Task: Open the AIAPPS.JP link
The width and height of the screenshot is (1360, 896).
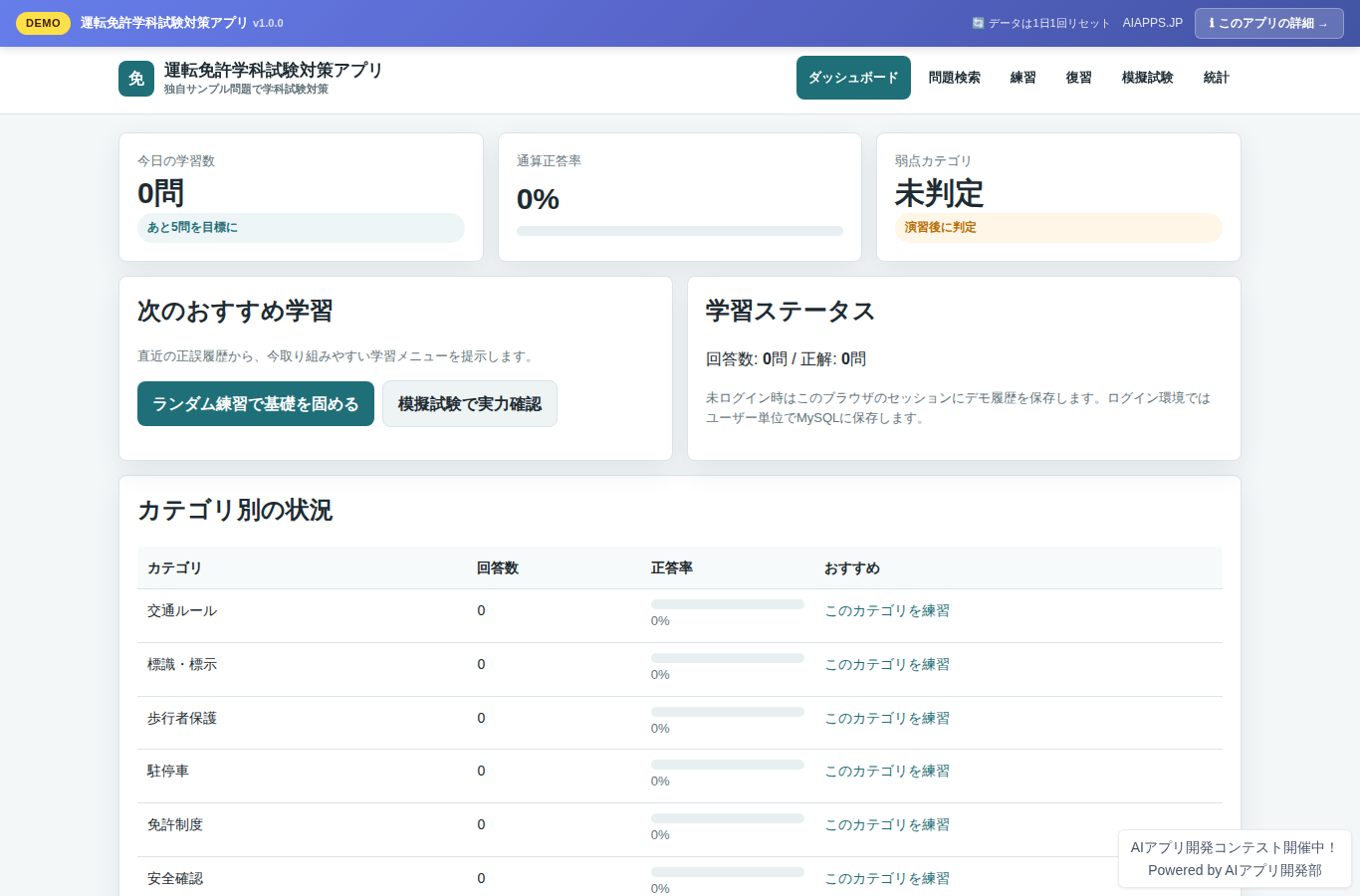Action: click(x=1153, y=23)
